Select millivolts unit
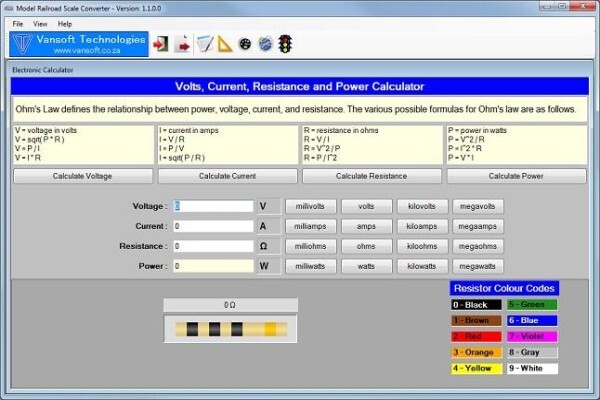Image resolution: width=600 pixels, height=400 pixels. click(x=310, y=206)
